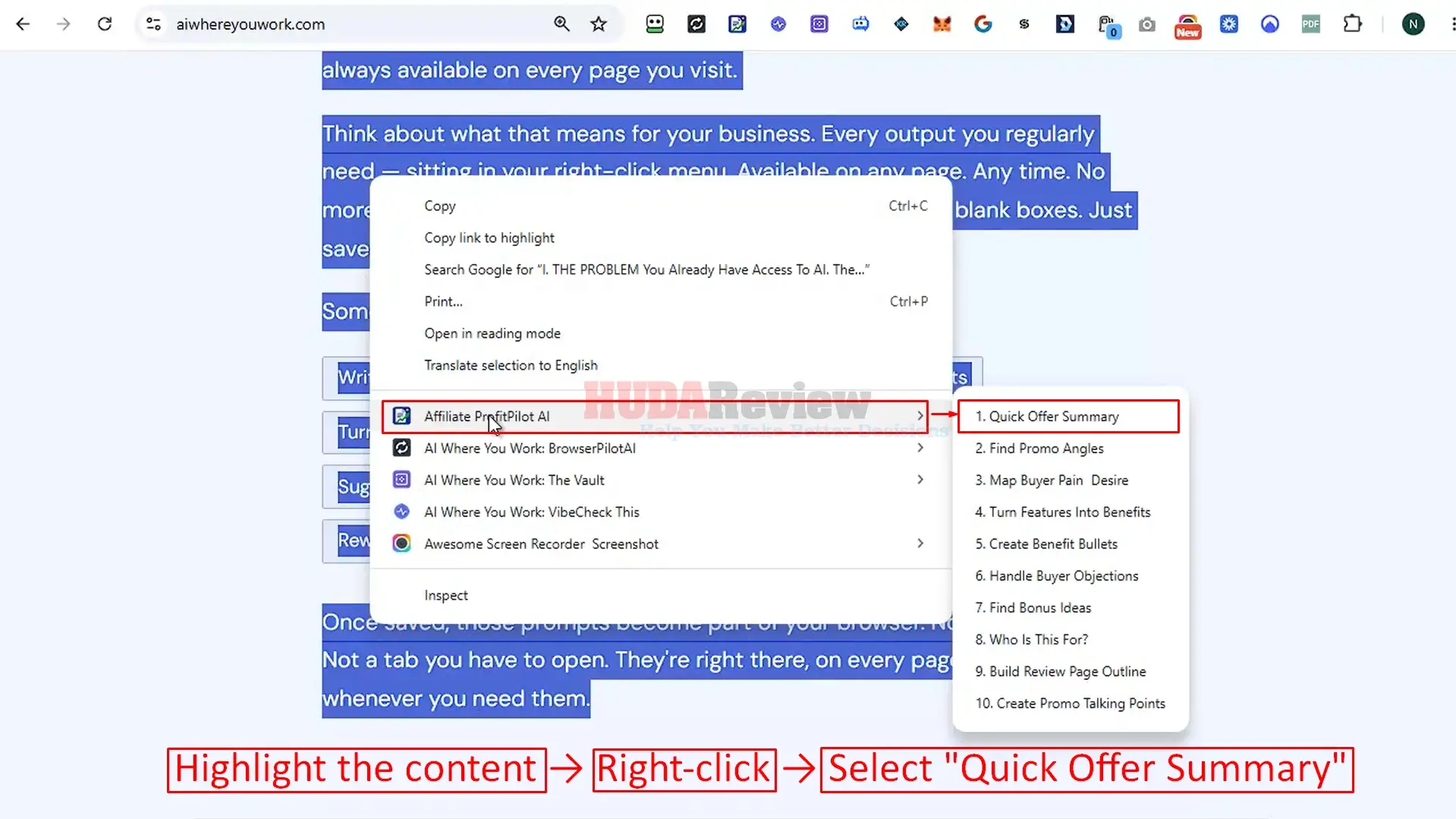The width and height of the screenshot is (1456, 819).
Task: Reload the current page
Action: 105,24
